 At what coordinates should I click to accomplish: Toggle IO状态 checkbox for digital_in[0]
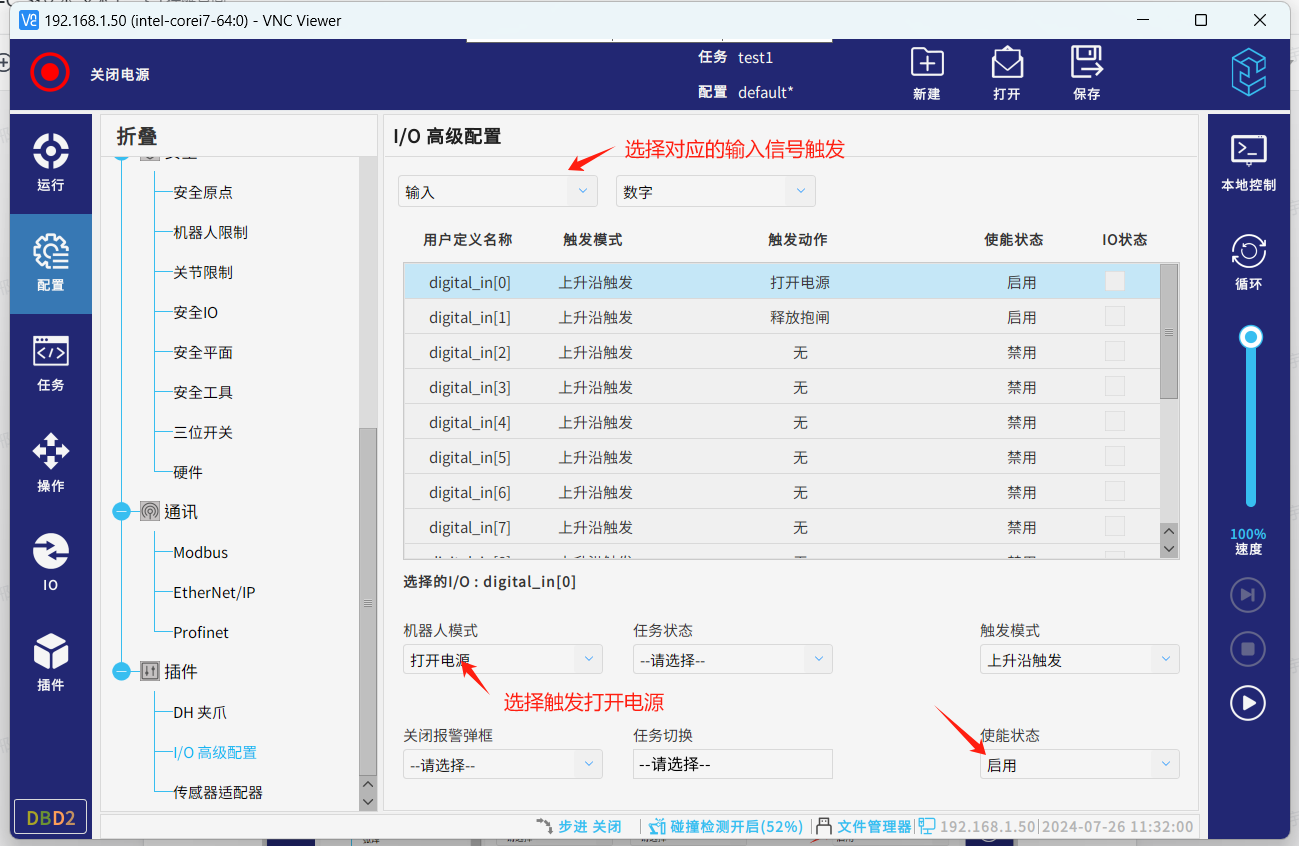point(1114,281)
